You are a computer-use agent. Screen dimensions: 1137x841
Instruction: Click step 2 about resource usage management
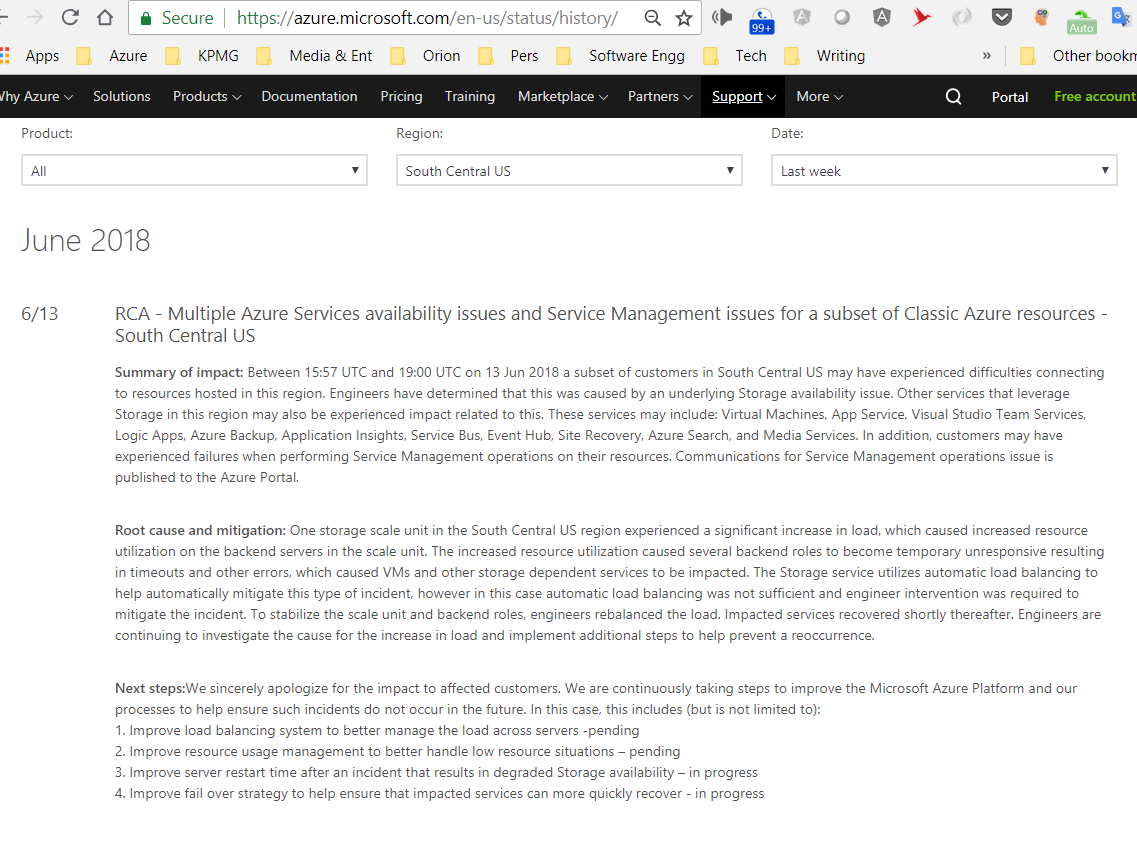(397, 752)
